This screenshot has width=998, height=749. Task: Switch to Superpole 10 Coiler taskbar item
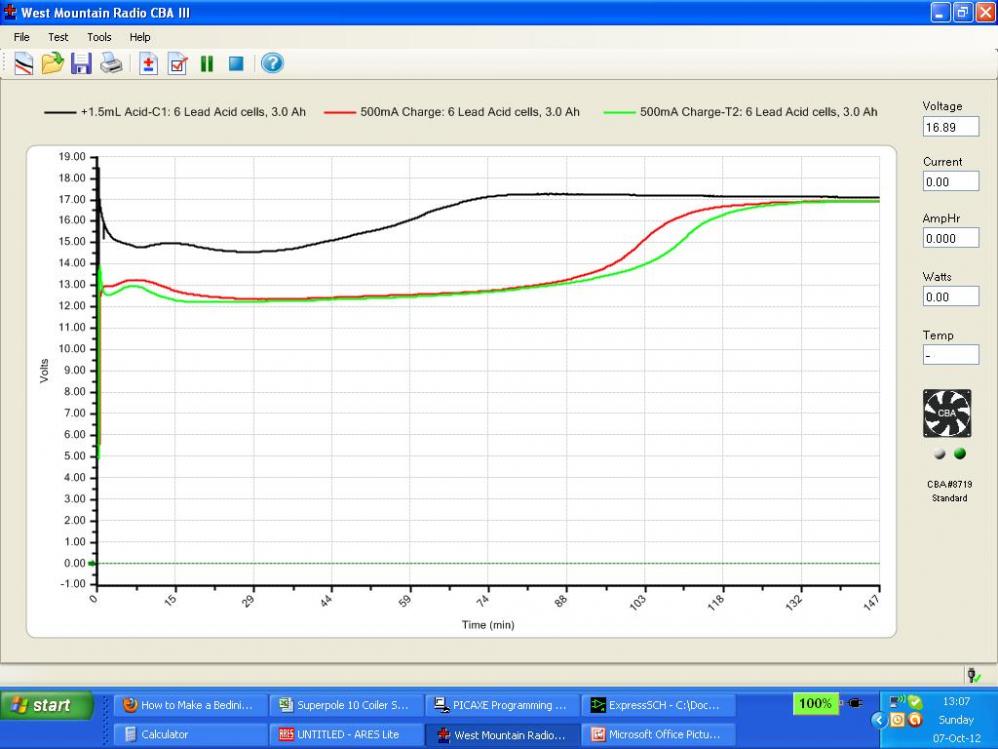coord(346,705)
